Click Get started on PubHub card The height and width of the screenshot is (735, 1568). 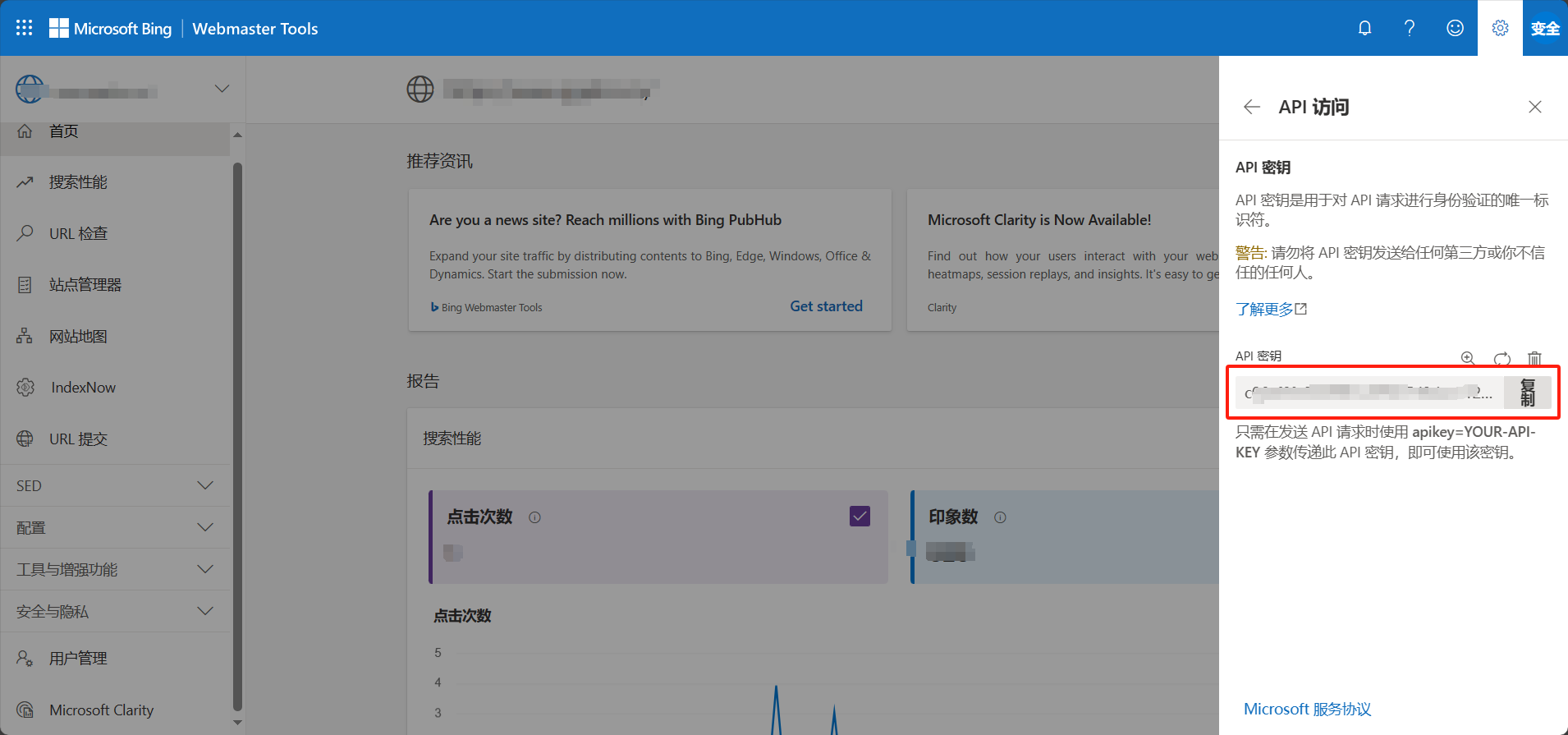(x=826, y=306)
